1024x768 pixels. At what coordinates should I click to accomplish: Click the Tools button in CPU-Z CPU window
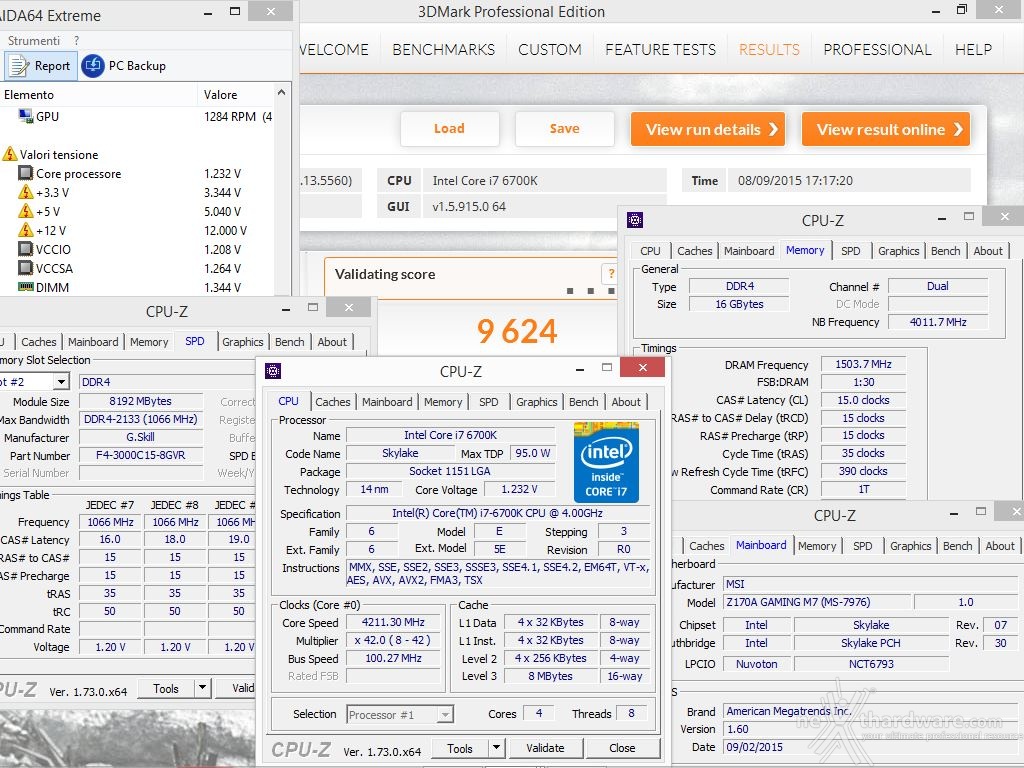click(x=460, y=748)
